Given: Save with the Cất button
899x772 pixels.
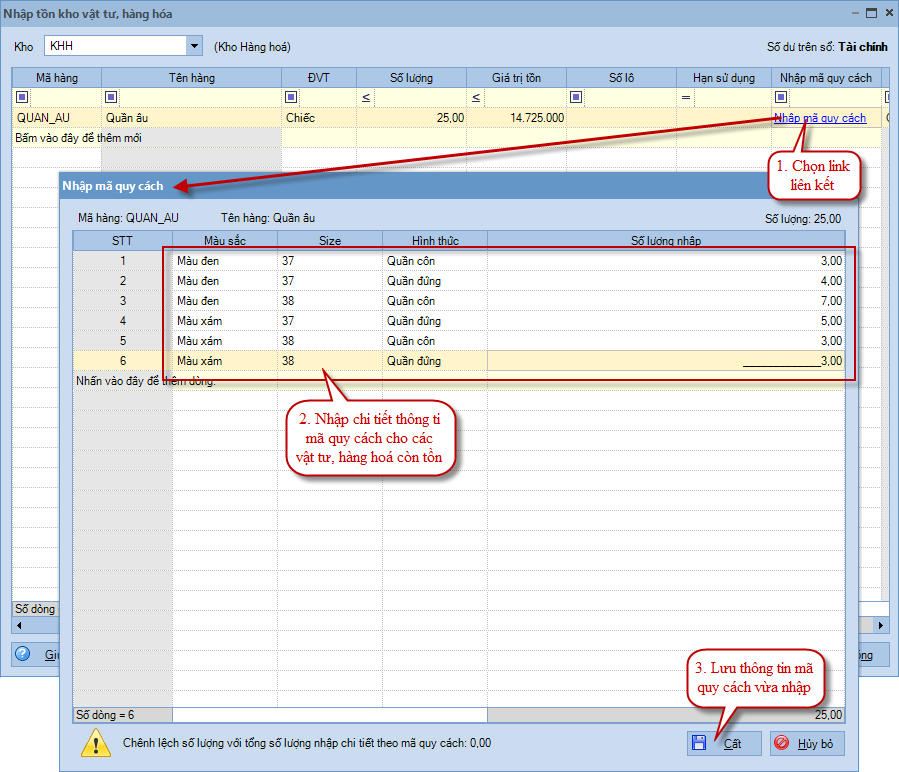Looking at the screenshot, I should pyautogui.click(x=724, y=743).
